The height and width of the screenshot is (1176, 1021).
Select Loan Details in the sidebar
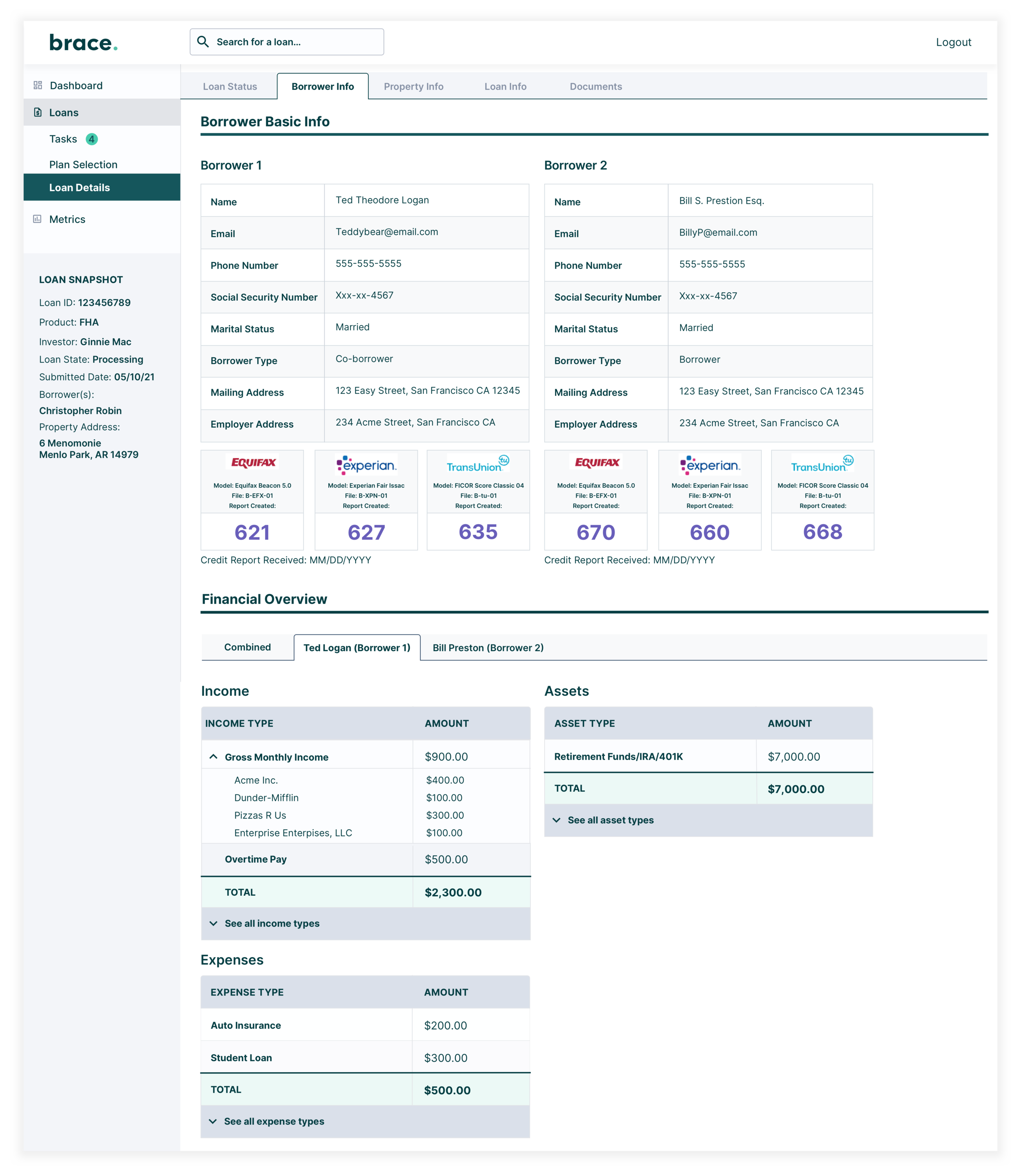[102, 187]
